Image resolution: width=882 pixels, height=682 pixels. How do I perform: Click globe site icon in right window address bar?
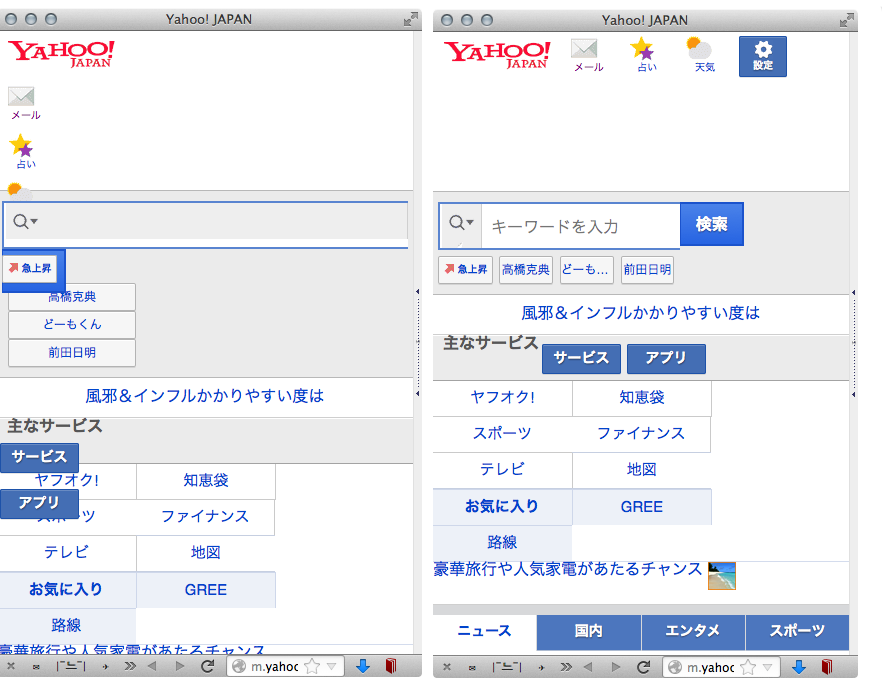click(675, 667)
